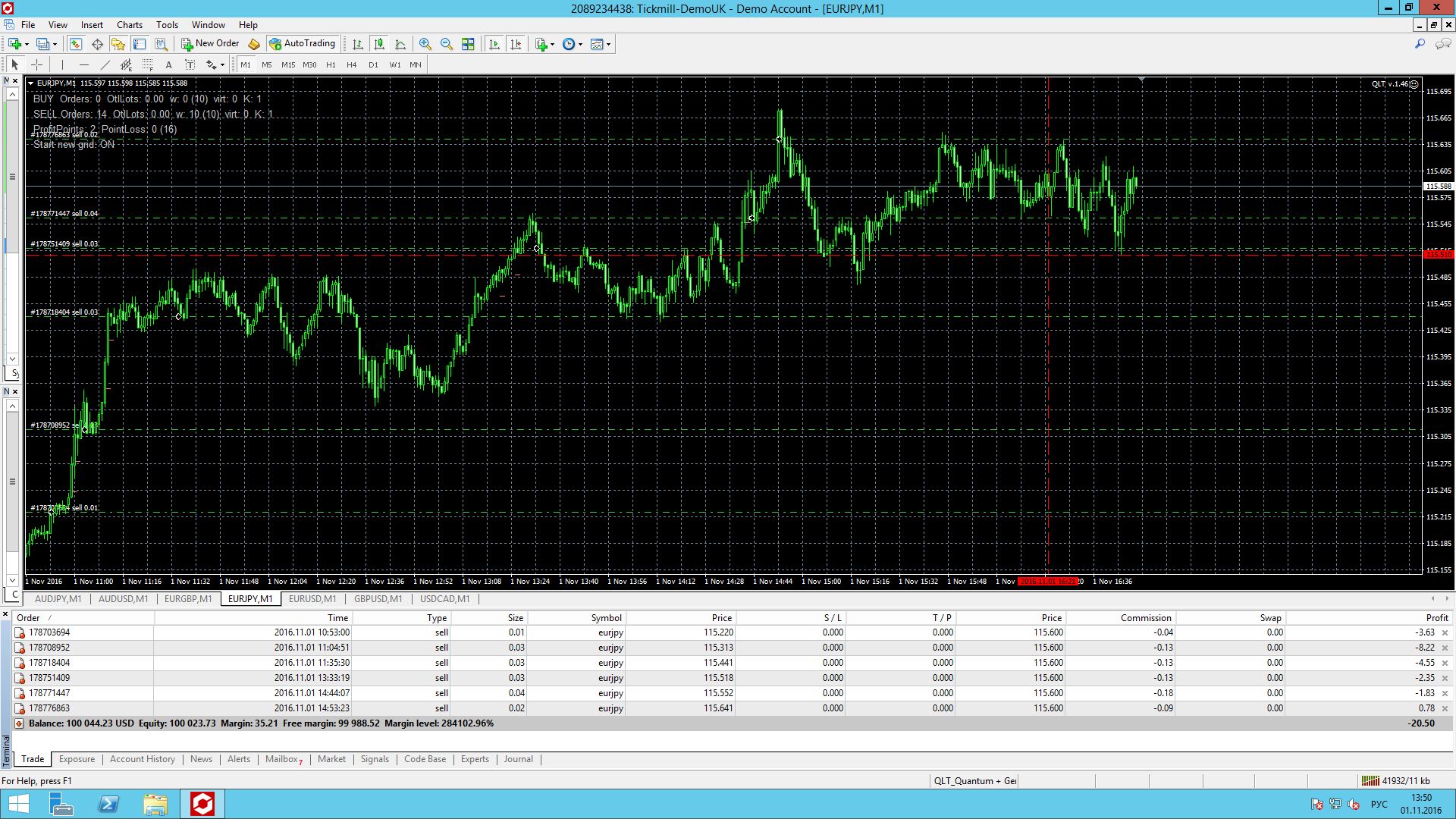Image resolution: width=1456 pixels, height=819 pixels.
Task: Toggle the Navigator folder-star icon
Action: [x=118, y=44]
